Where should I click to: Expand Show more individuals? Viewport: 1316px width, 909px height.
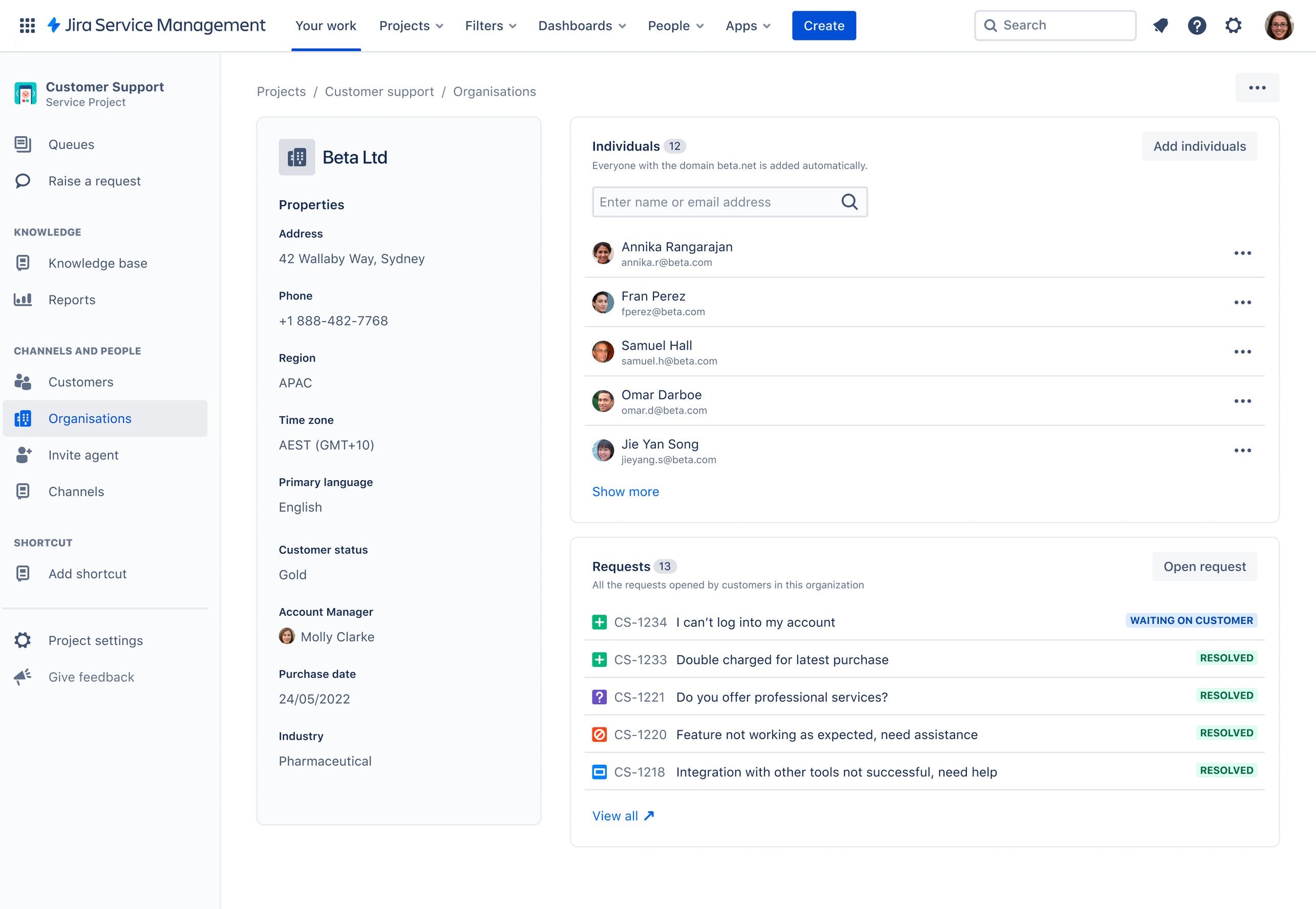point(625,491)
